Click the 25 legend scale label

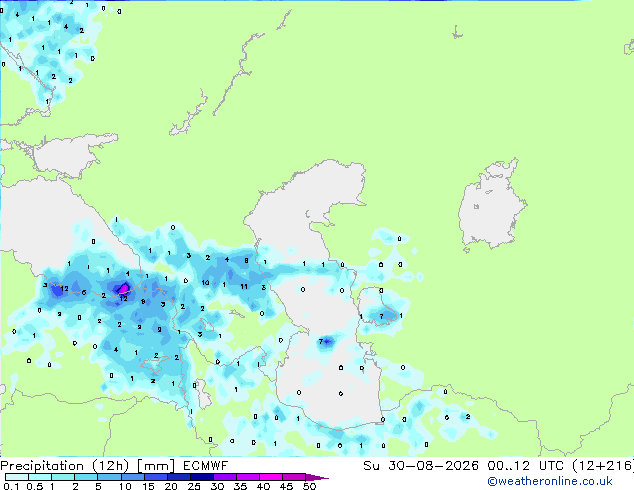tap(194, 486)
